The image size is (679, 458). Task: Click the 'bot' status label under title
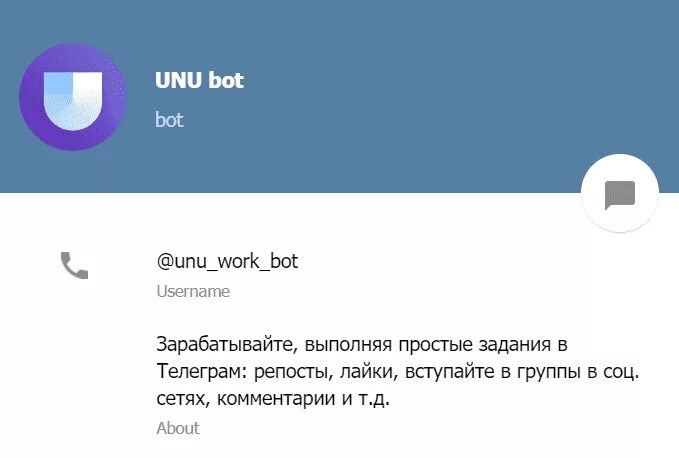169,120
